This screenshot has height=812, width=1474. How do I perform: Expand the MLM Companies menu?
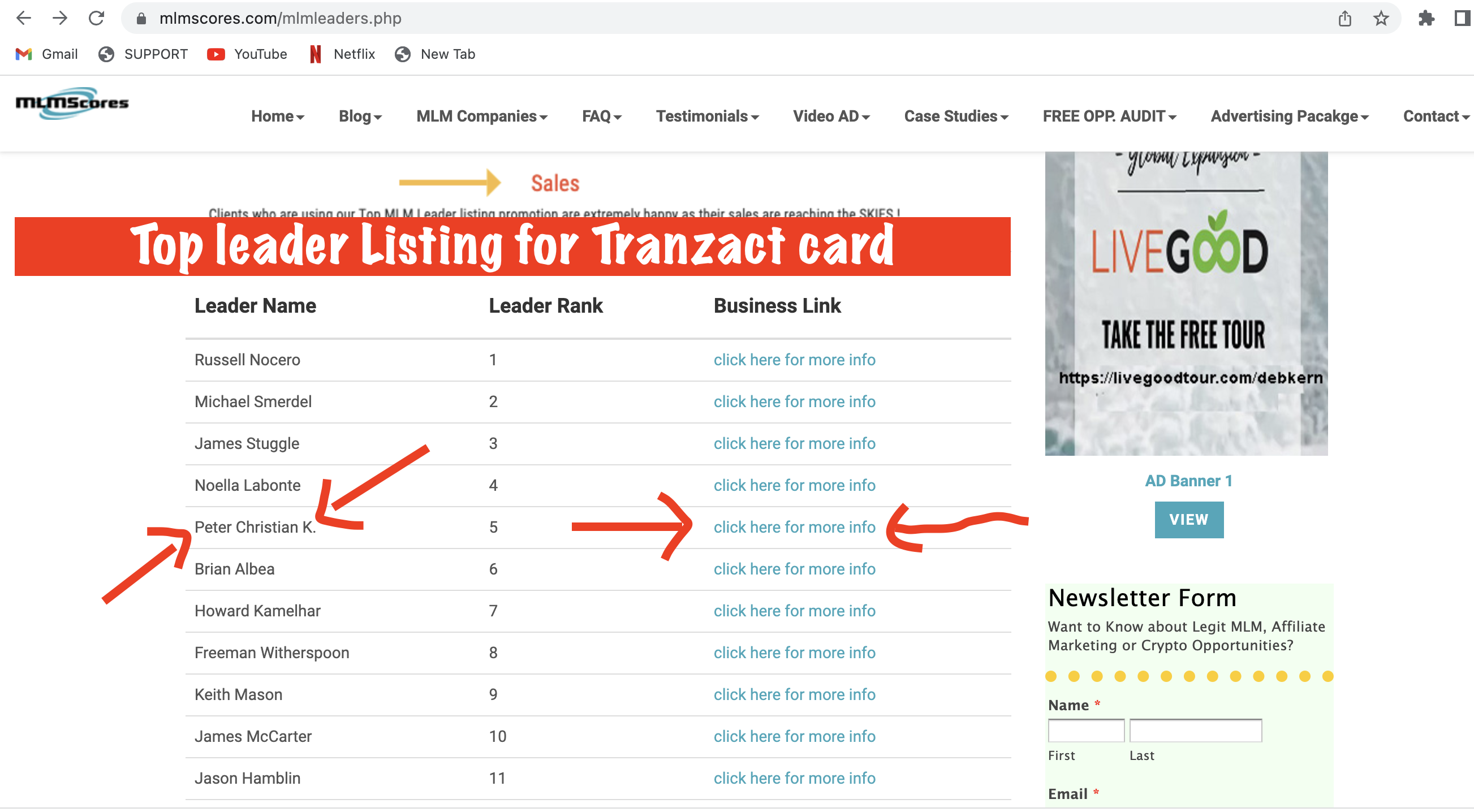[x=482, y=116]
